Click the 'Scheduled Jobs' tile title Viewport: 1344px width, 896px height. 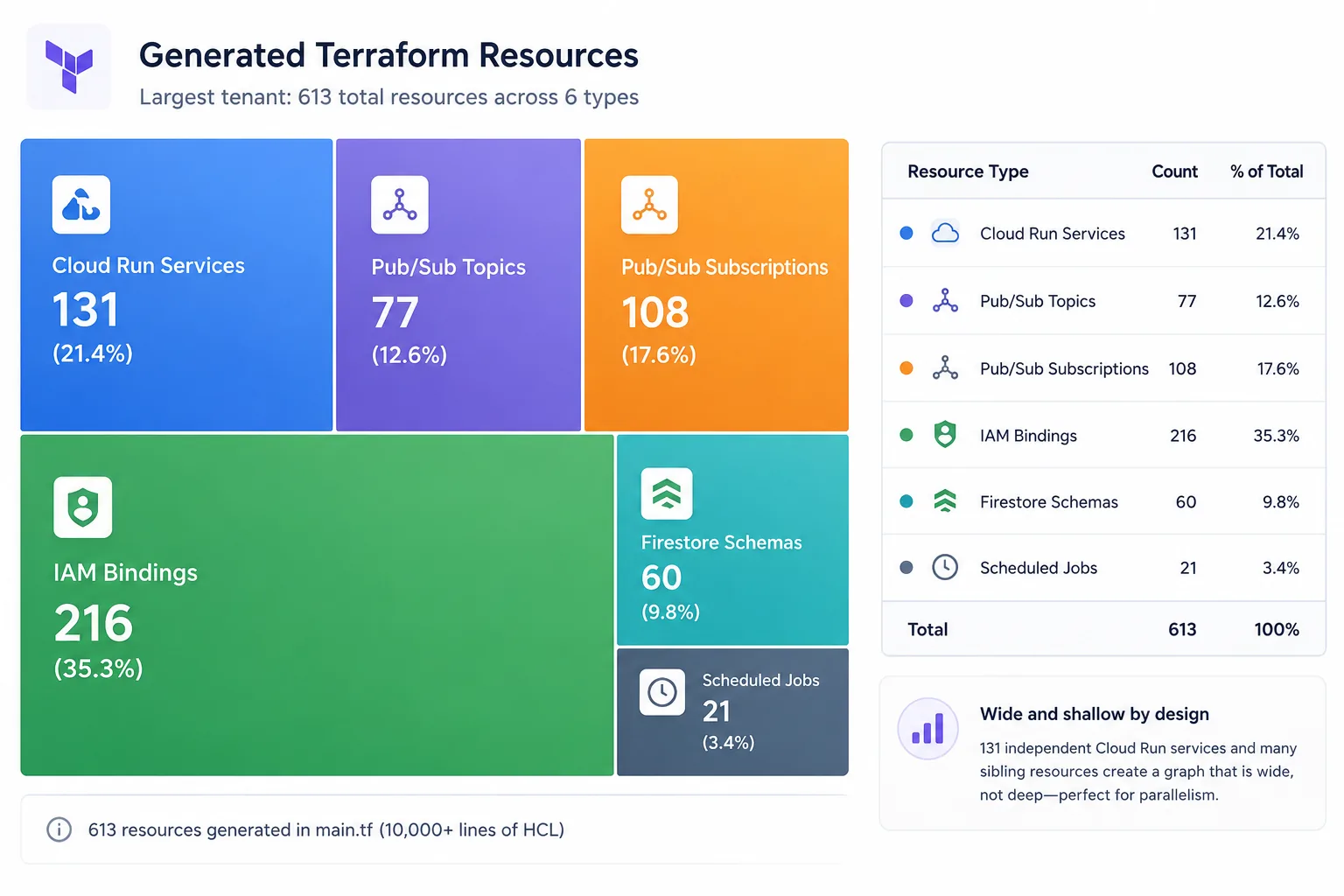[760, 680]
